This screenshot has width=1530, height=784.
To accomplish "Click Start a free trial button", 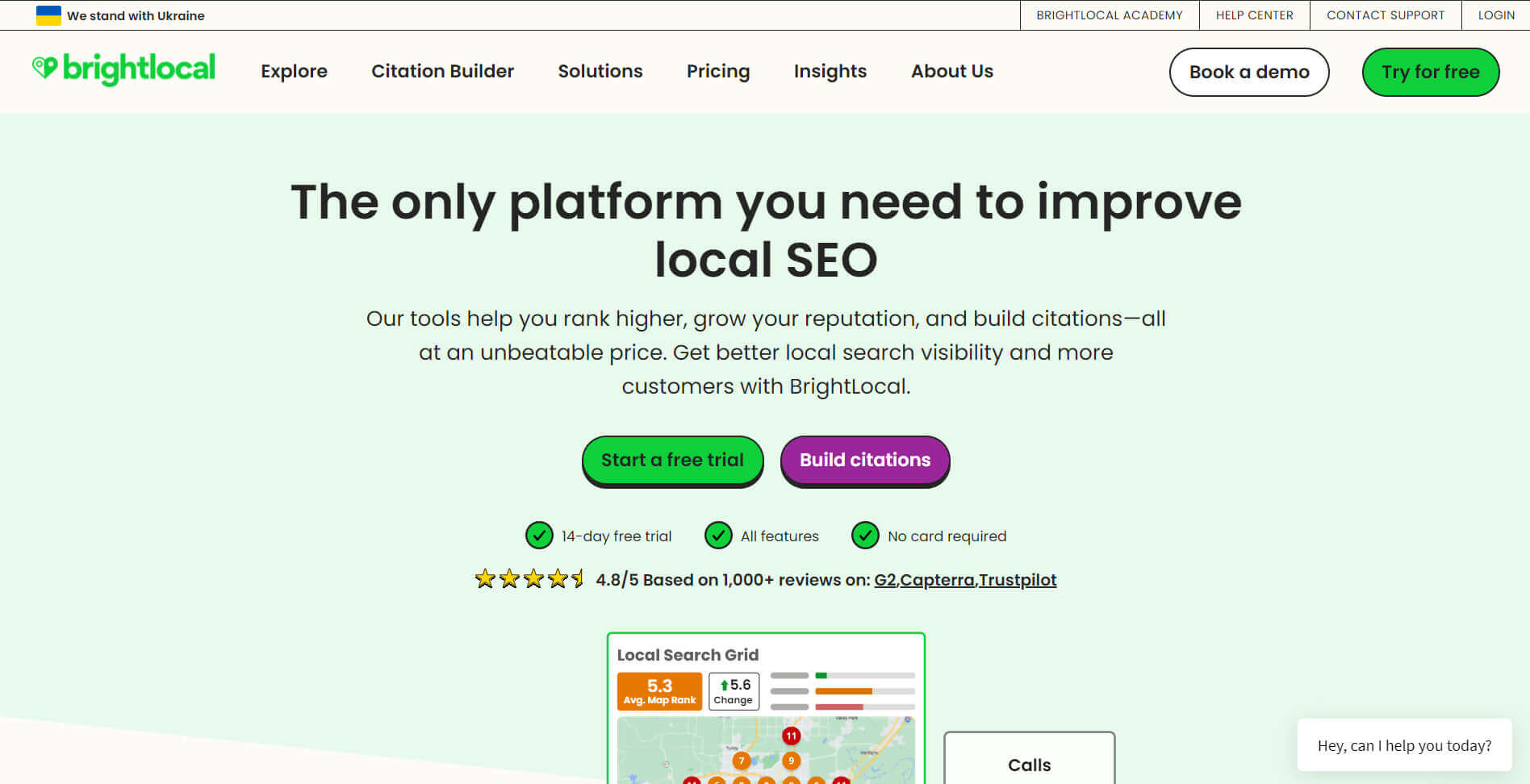I will point(672,461).
